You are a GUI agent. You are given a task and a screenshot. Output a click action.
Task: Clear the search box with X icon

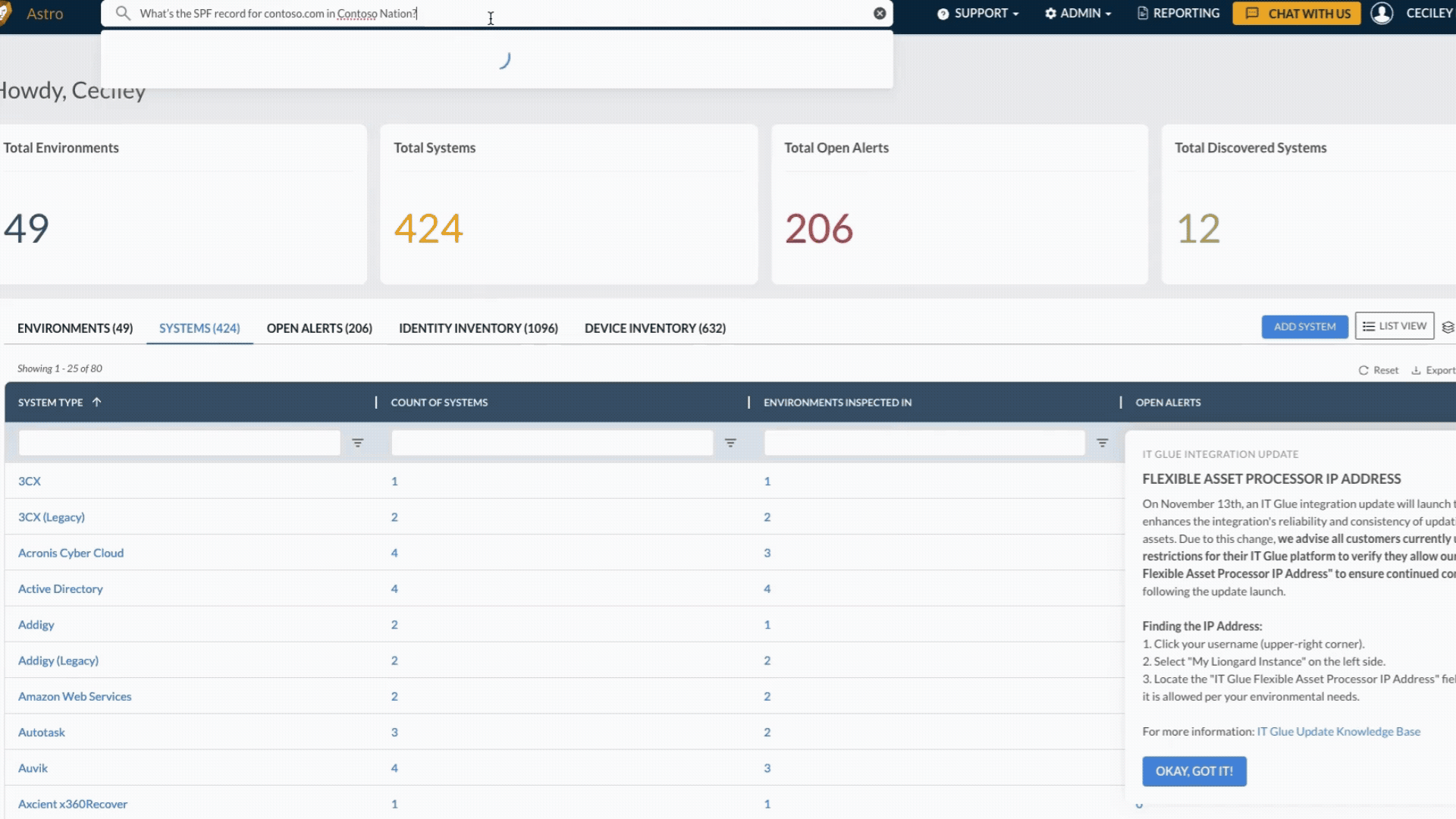(880, 14)
